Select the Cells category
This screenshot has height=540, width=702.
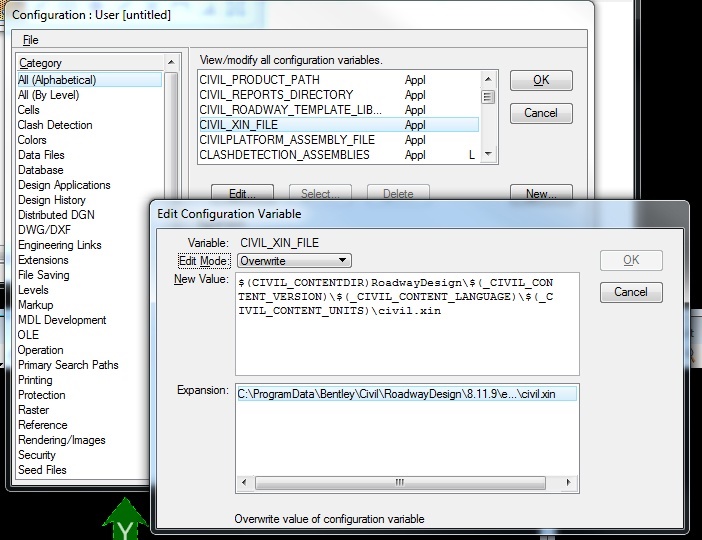click(28, 110)
